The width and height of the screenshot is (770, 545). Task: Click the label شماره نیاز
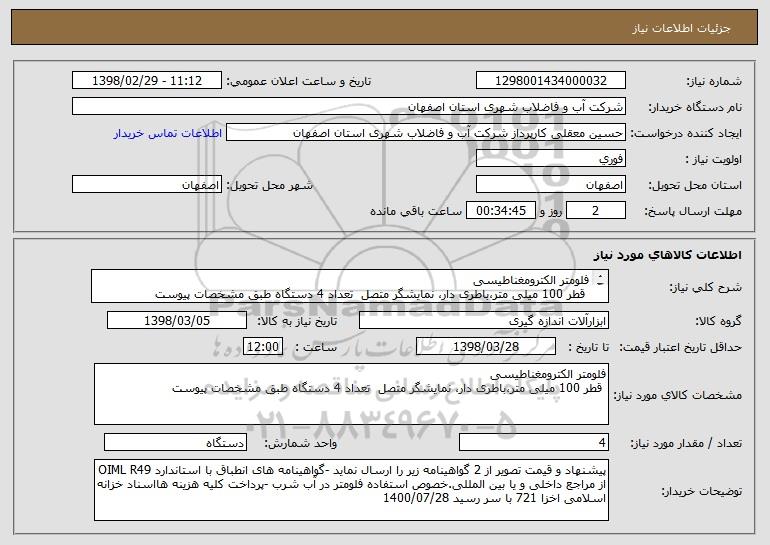coord(715,81)
